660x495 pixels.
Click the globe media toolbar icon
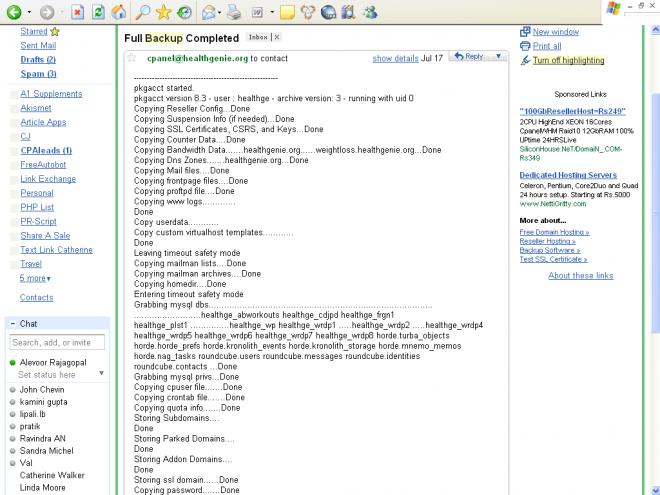pyautogui.click(x=328, y=12)
